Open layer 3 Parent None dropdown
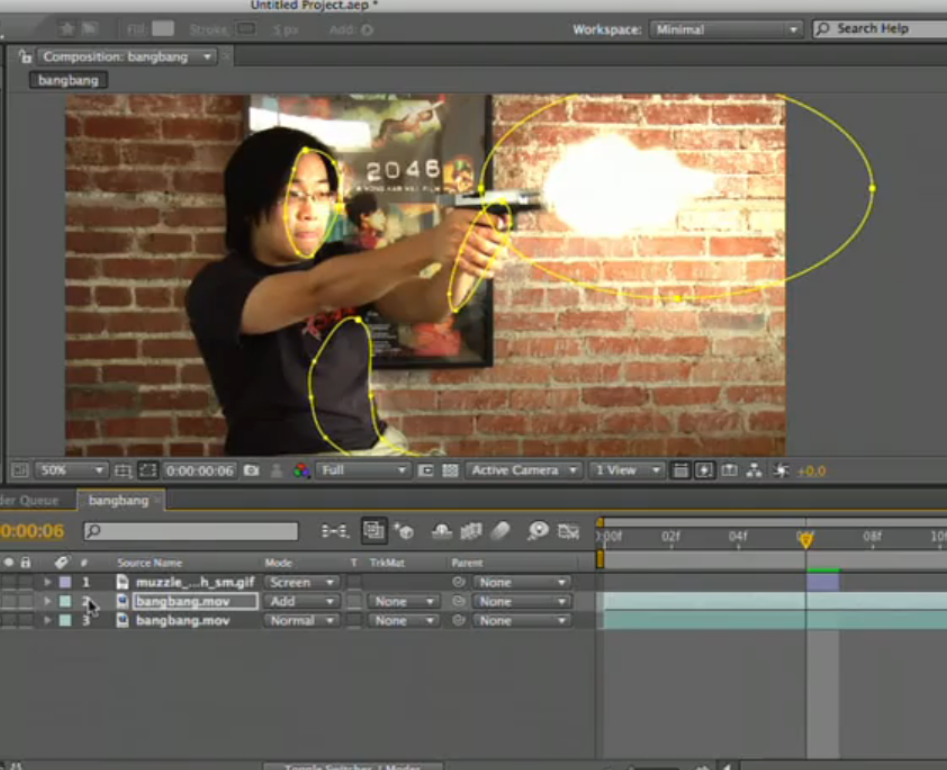Viewport: 947px width, 770px height. pyautogui.click(x=522, y=620)
